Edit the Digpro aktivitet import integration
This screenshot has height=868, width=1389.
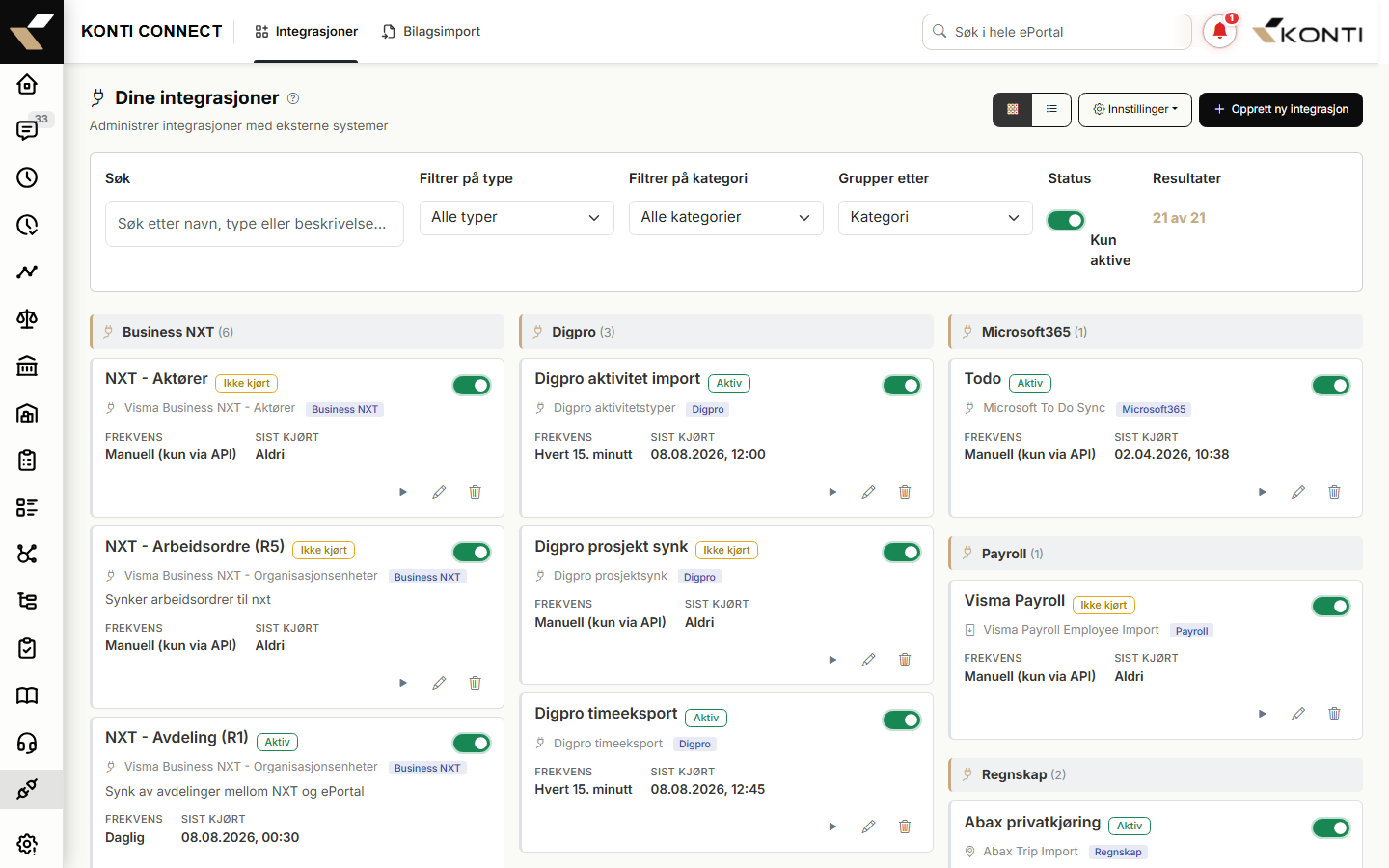[x=868, y=492]
